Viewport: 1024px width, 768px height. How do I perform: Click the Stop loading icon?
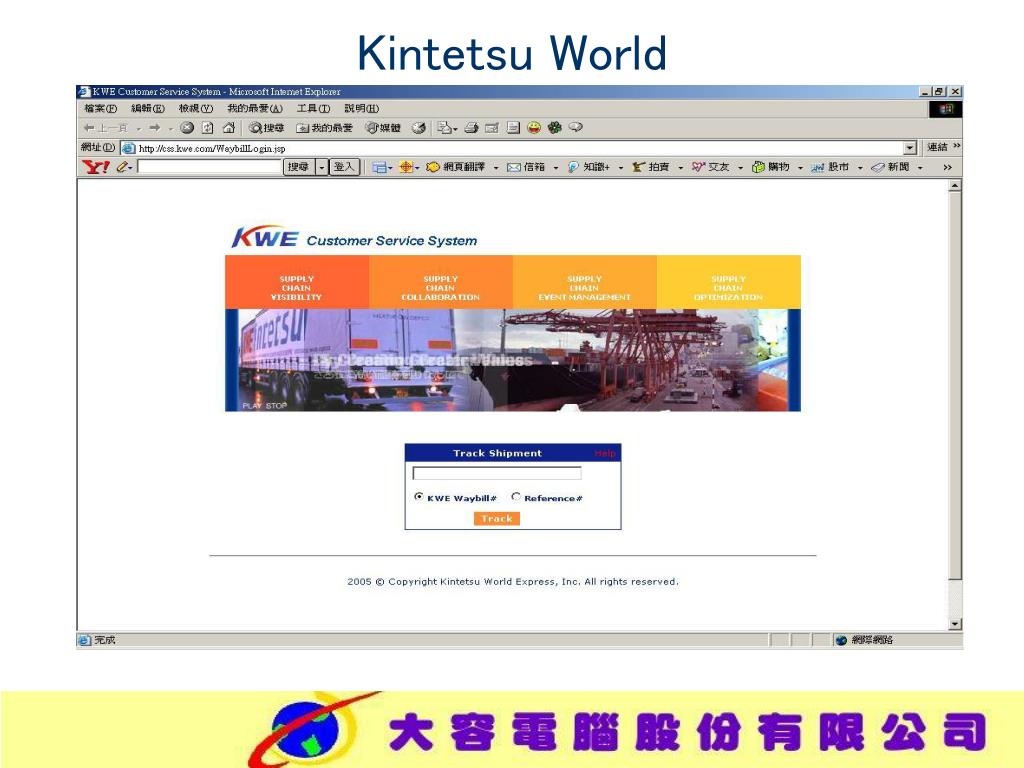[x=187, y=128]
